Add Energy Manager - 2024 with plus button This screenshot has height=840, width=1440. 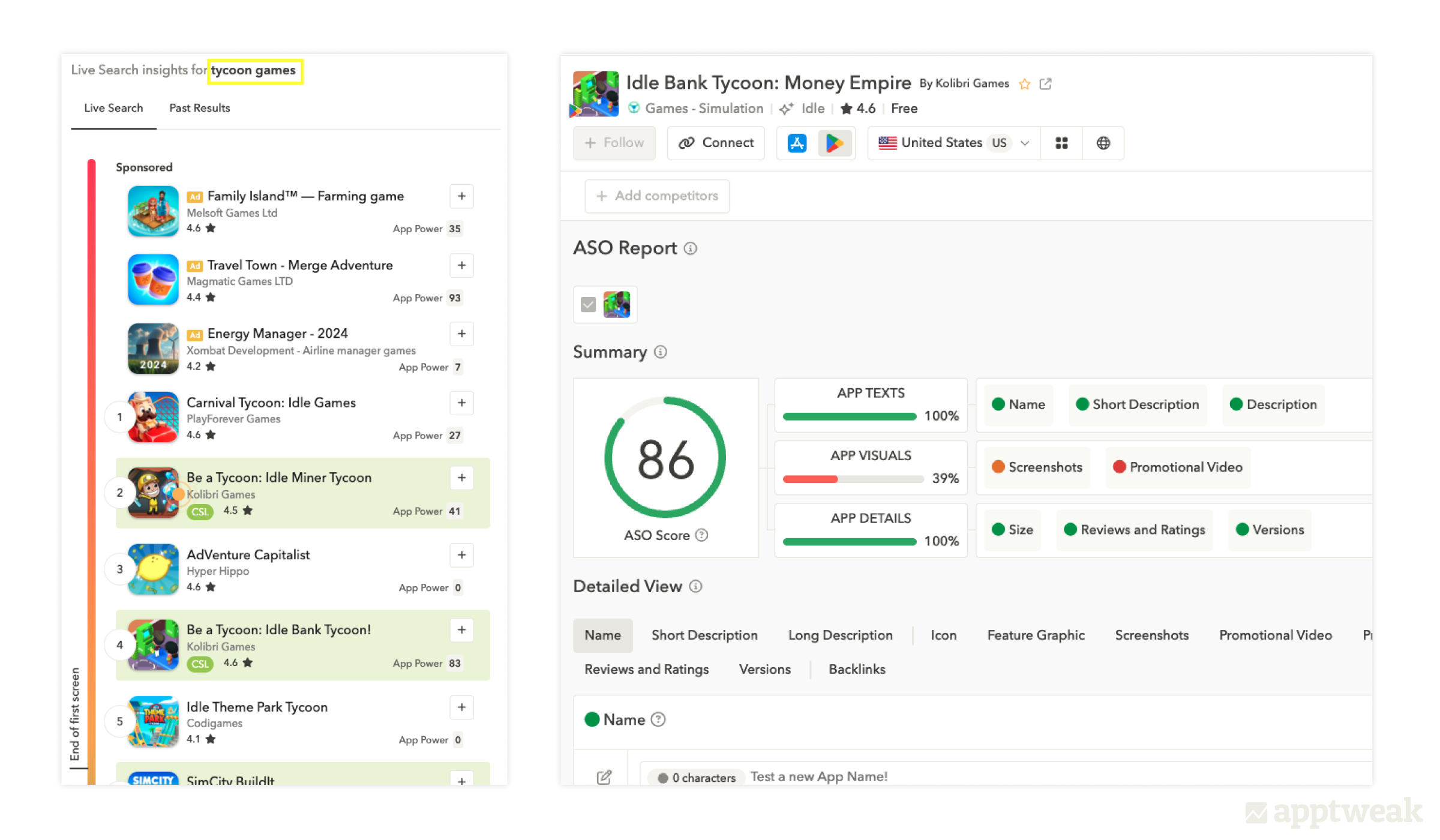pyautogui.click(x=461, y=334)
